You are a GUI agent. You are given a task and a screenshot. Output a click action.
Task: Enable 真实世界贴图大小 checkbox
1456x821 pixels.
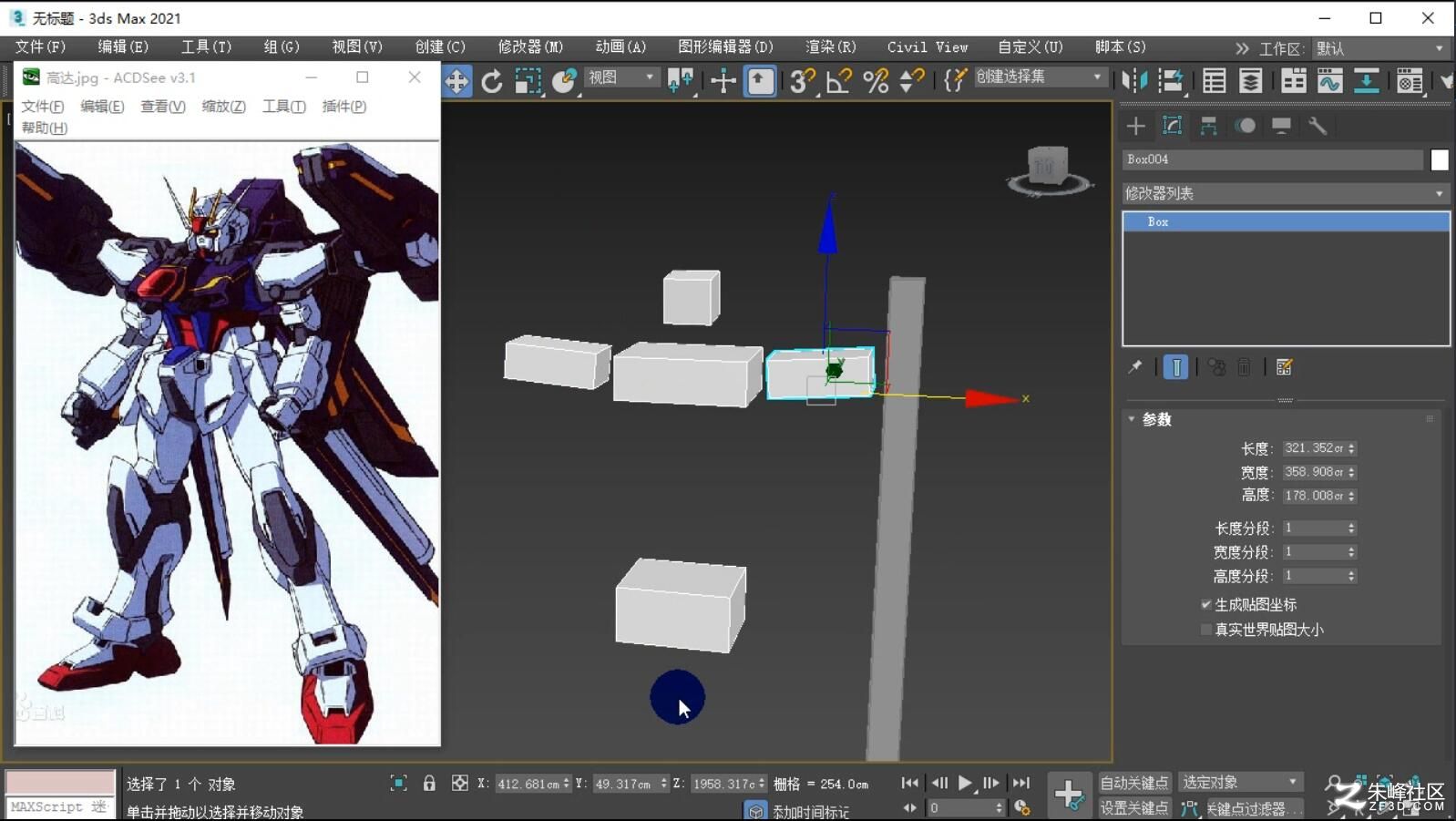(1206, 630)
